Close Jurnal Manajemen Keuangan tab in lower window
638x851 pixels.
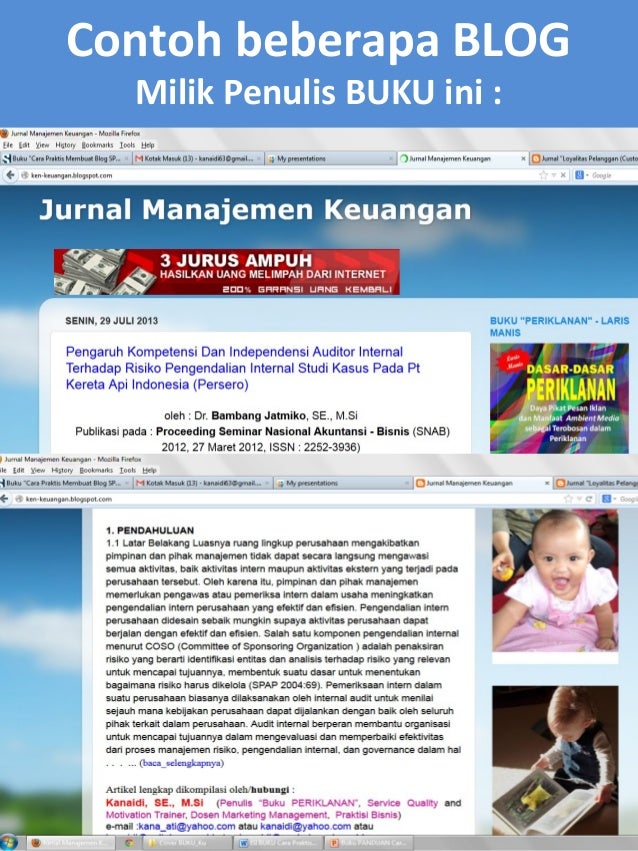click(x=547, y=483)
